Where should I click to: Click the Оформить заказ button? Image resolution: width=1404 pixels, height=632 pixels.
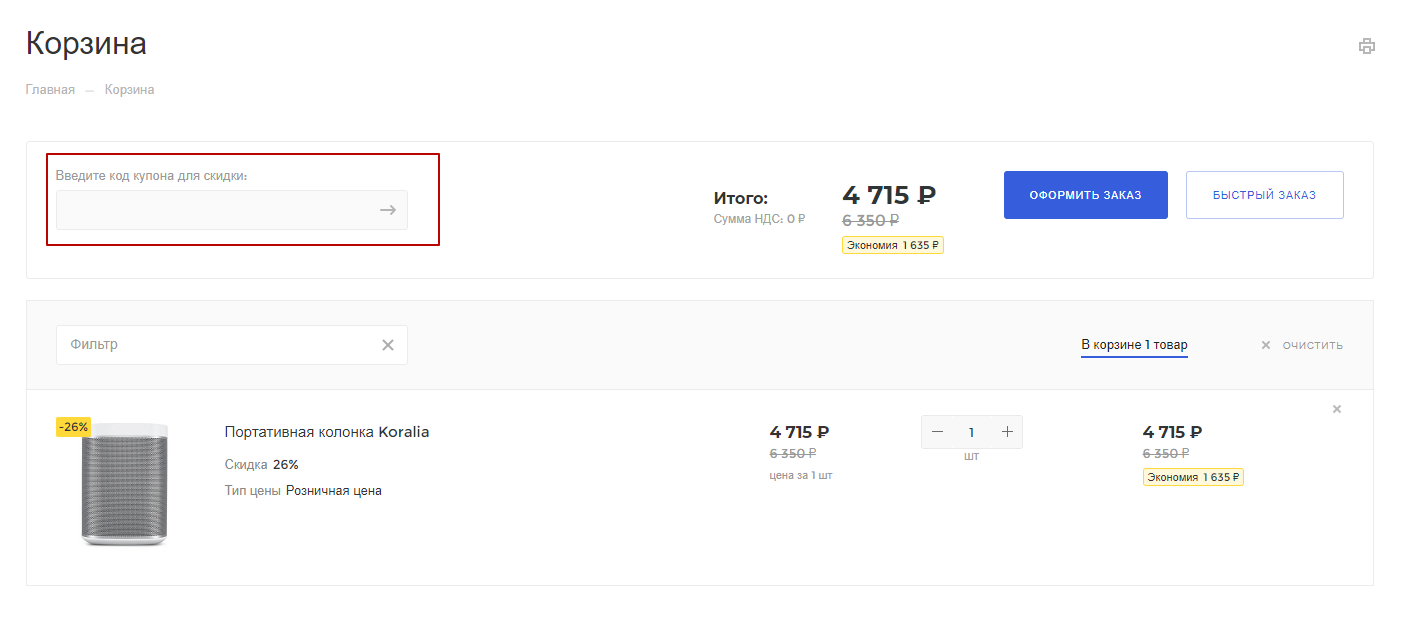point(1085,195)
